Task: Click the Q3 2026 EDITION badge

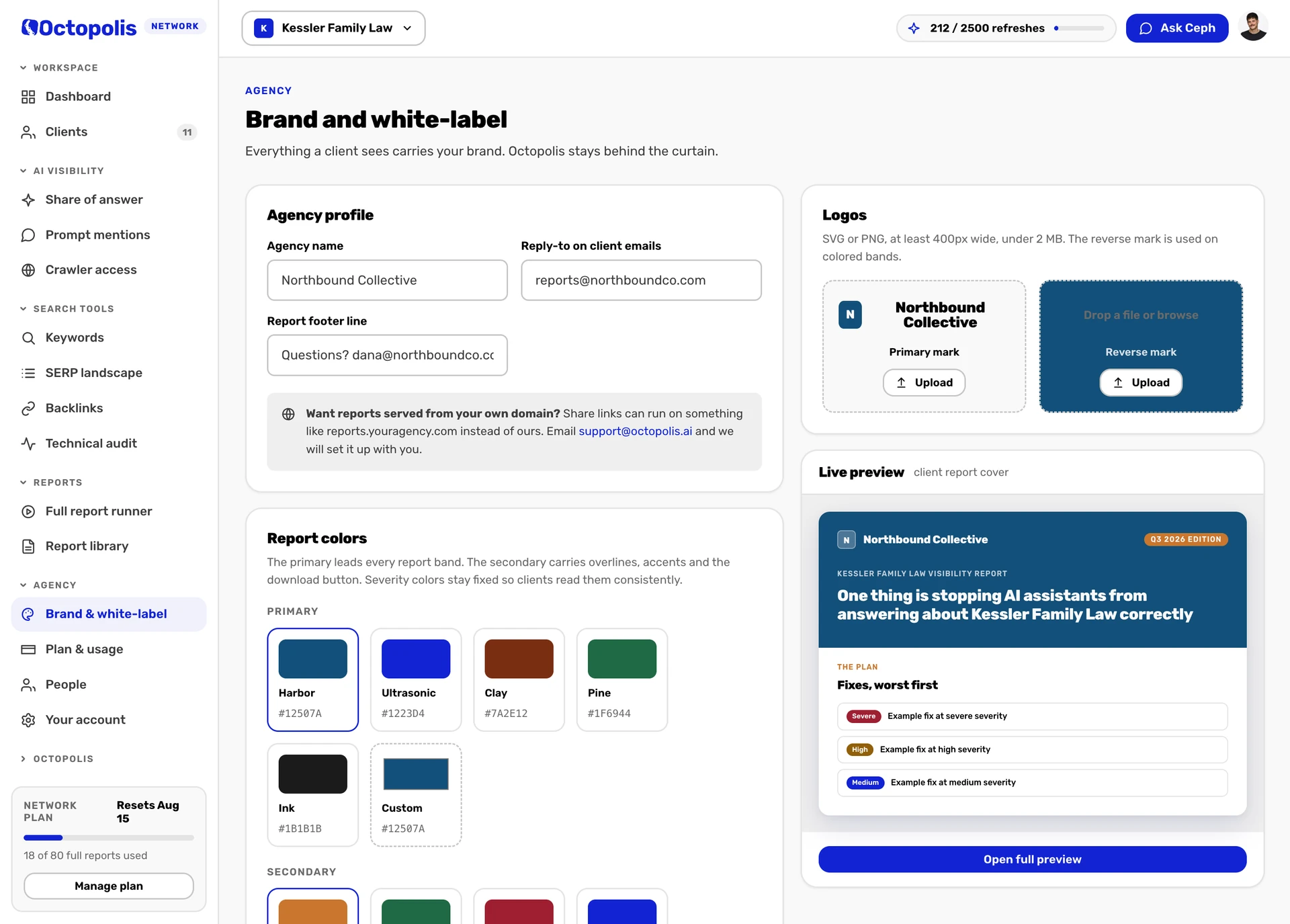Action: [x=1185, y=540]
